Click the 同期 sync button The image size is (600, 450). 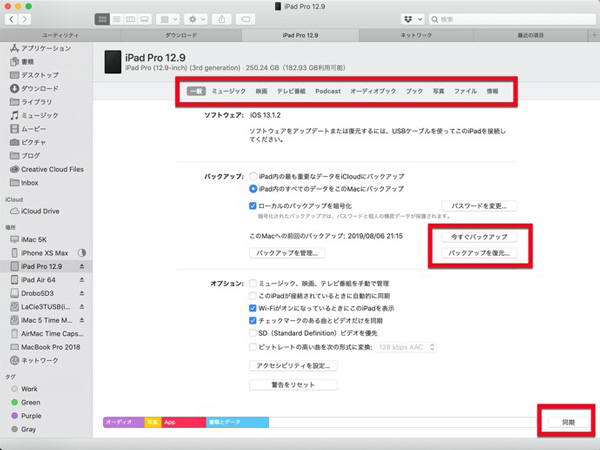pyautogui.click(x=569, y=422)
